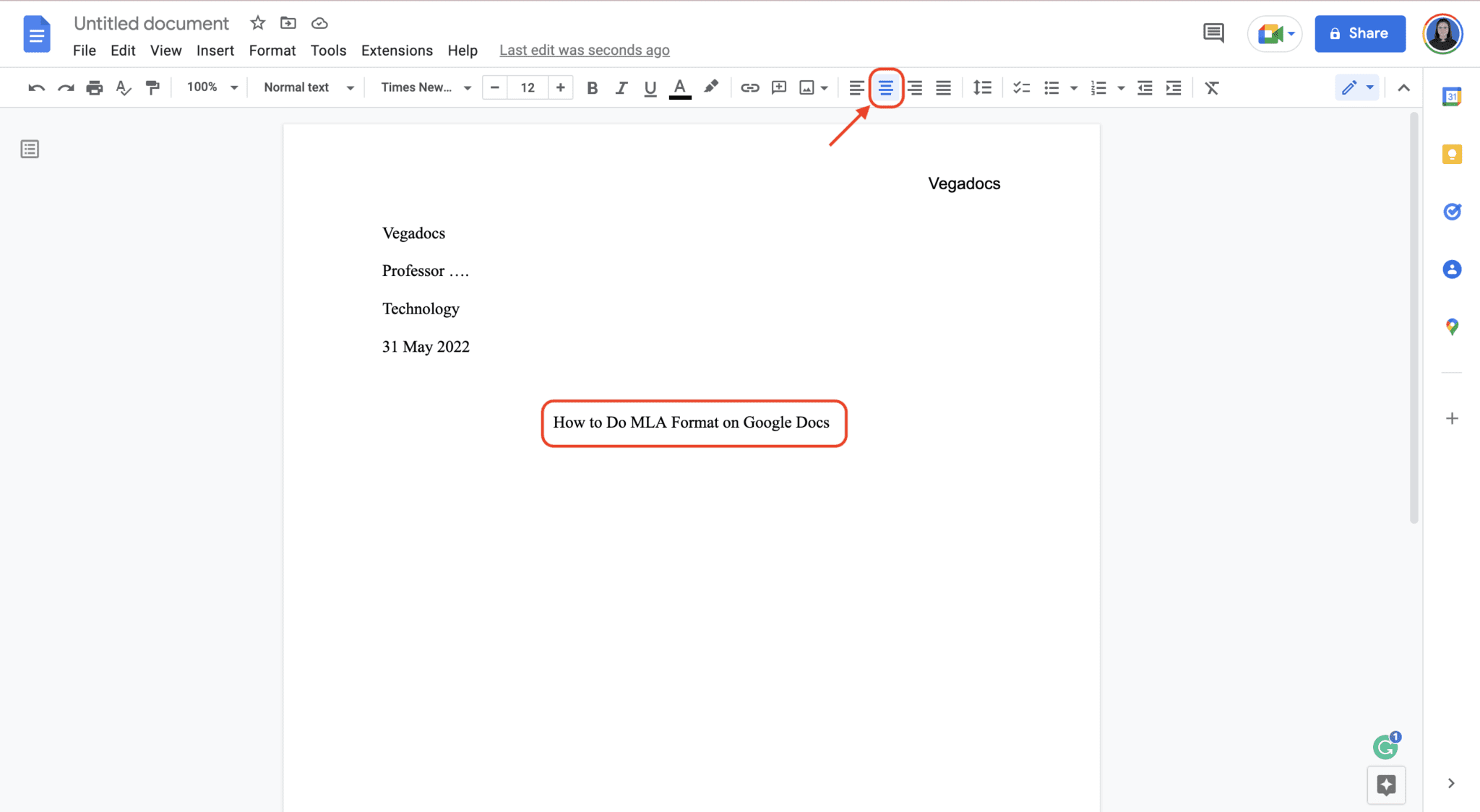Open the font size dropdown
This screenshot has height=812, width=1480.
tap(527, 88)
